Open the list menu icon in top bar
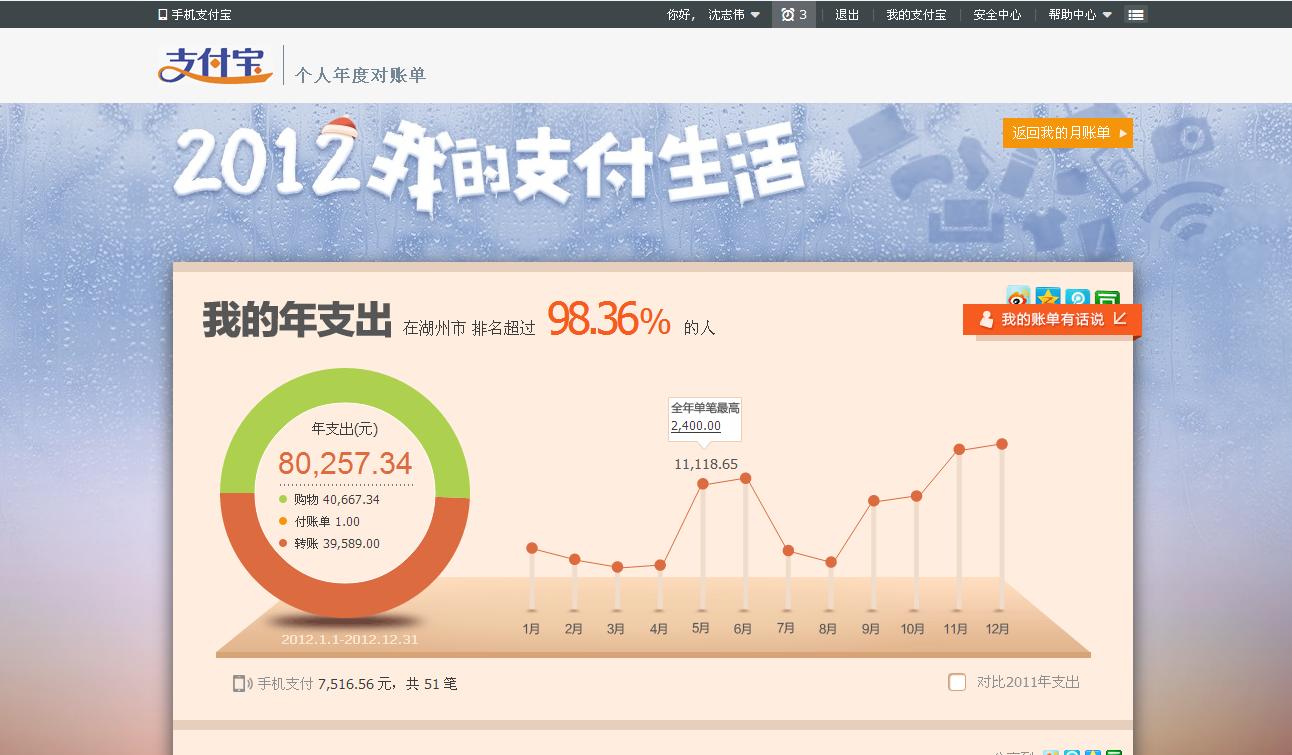Viewport: 1292px width, 755px height. pyautogui.click(x=1135, y=14)
